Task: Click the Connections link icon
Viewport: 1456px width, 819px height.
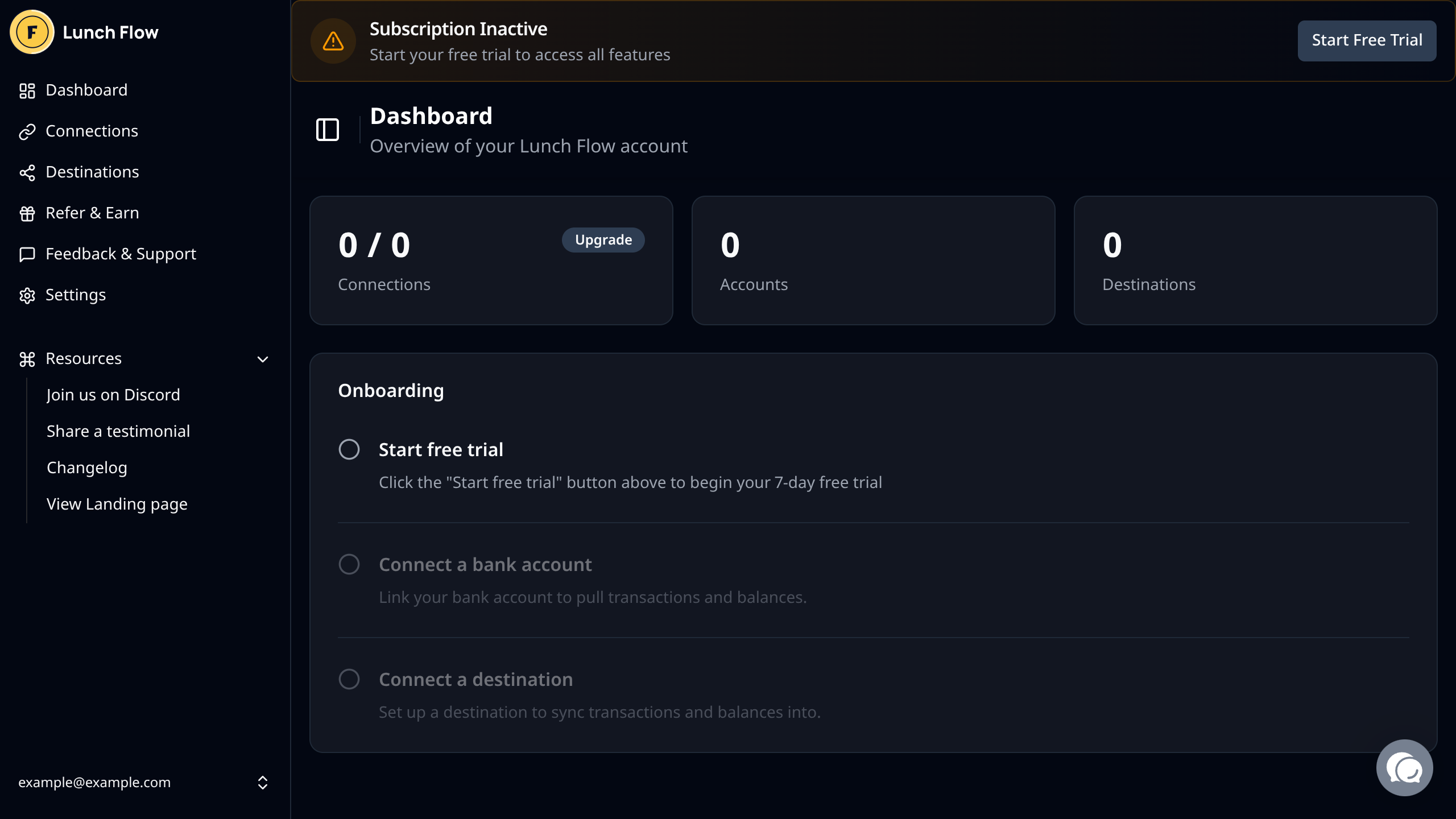Action: coord(27,131)
